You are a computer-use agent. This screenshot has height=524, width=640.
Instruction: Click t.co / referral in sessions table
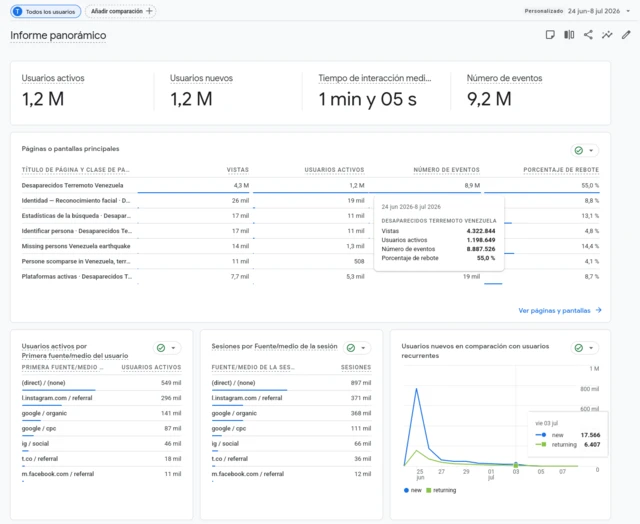[x=229, y=459]
